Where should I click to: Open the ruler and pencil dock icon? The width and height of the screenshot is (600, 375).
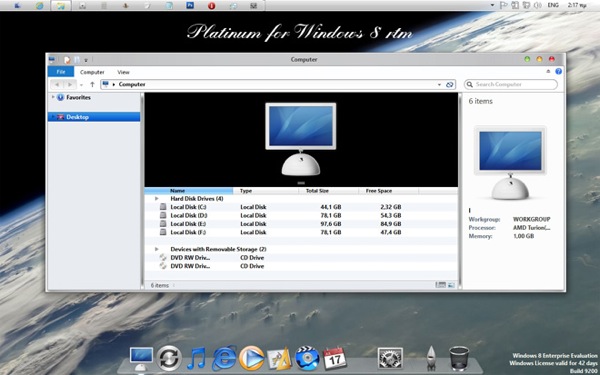click(x=279, y=359)
